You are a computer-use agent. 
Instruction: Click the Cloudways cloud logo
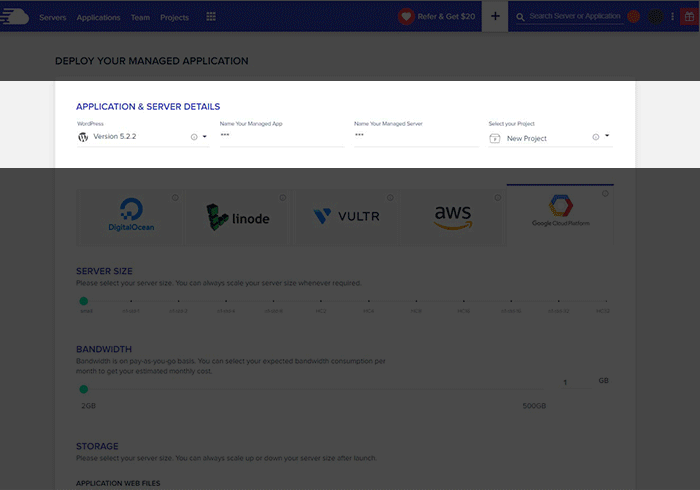click(14, 17)
